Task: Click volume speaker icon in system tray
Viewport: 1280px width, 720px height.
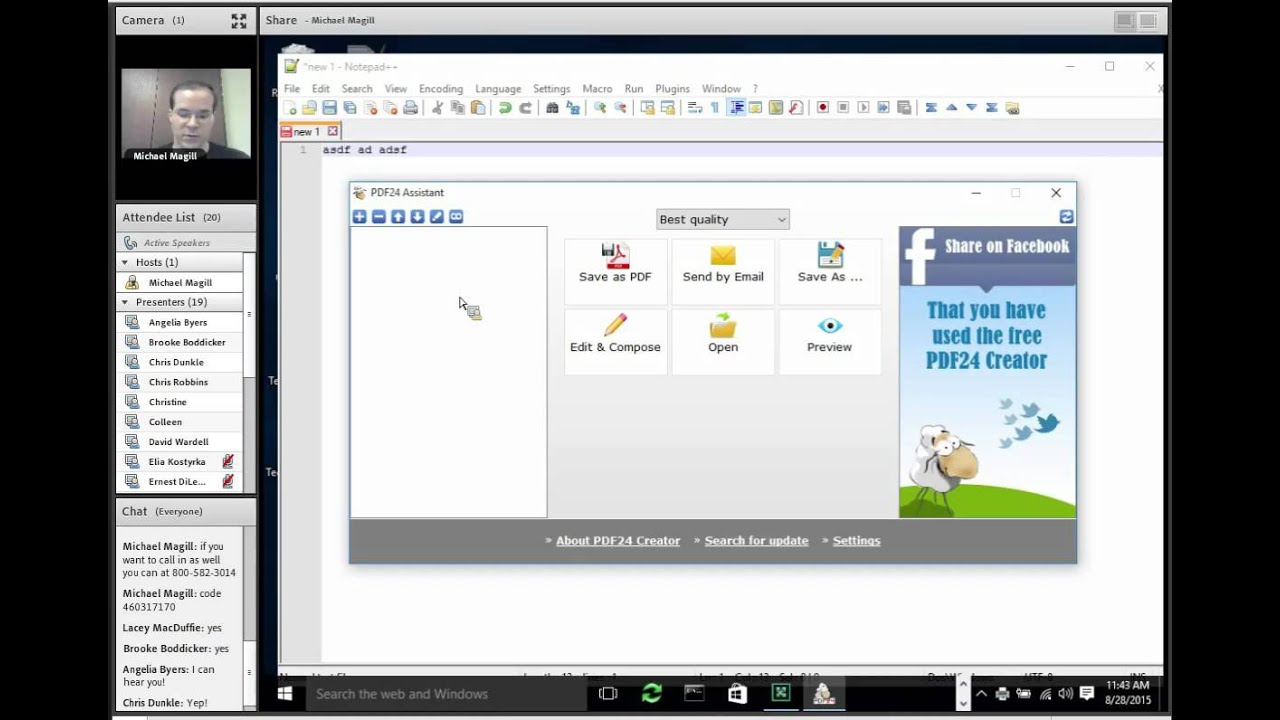Action: point(1065,694)
